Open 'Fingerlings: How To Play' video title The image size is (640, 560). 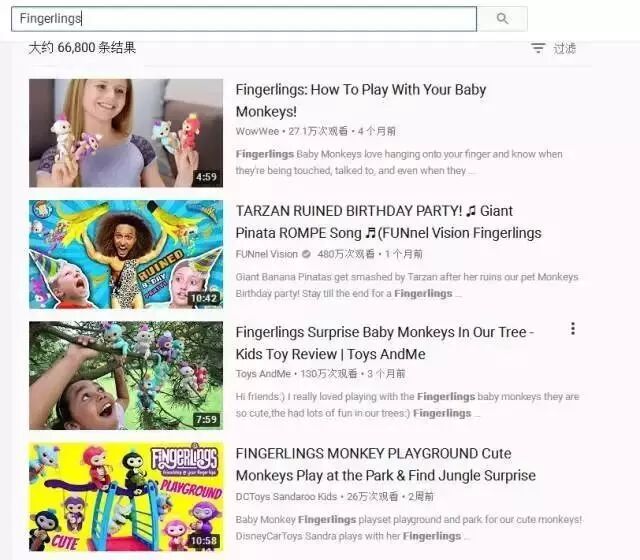[x=361, y=100]
